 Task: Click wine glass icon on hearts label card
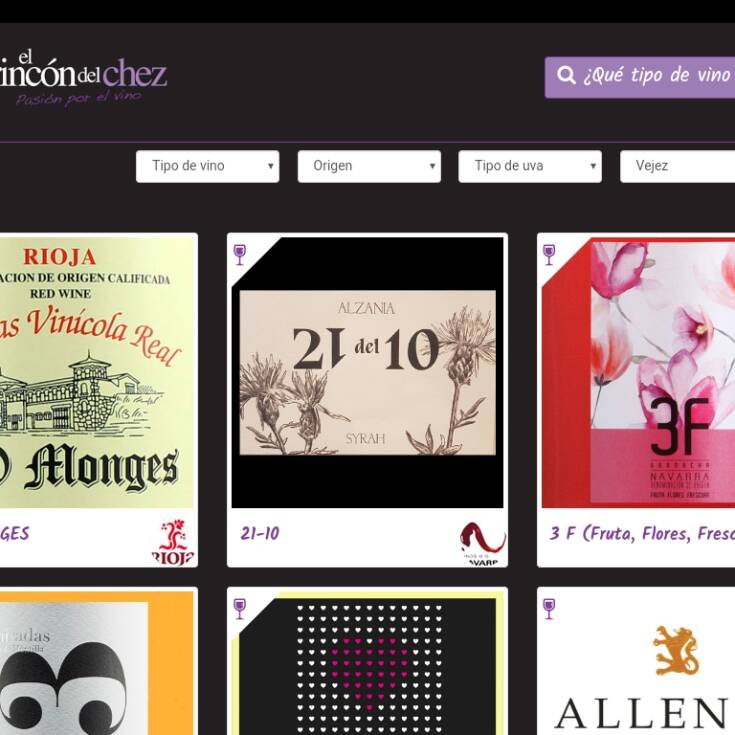[x=240, y=608]
